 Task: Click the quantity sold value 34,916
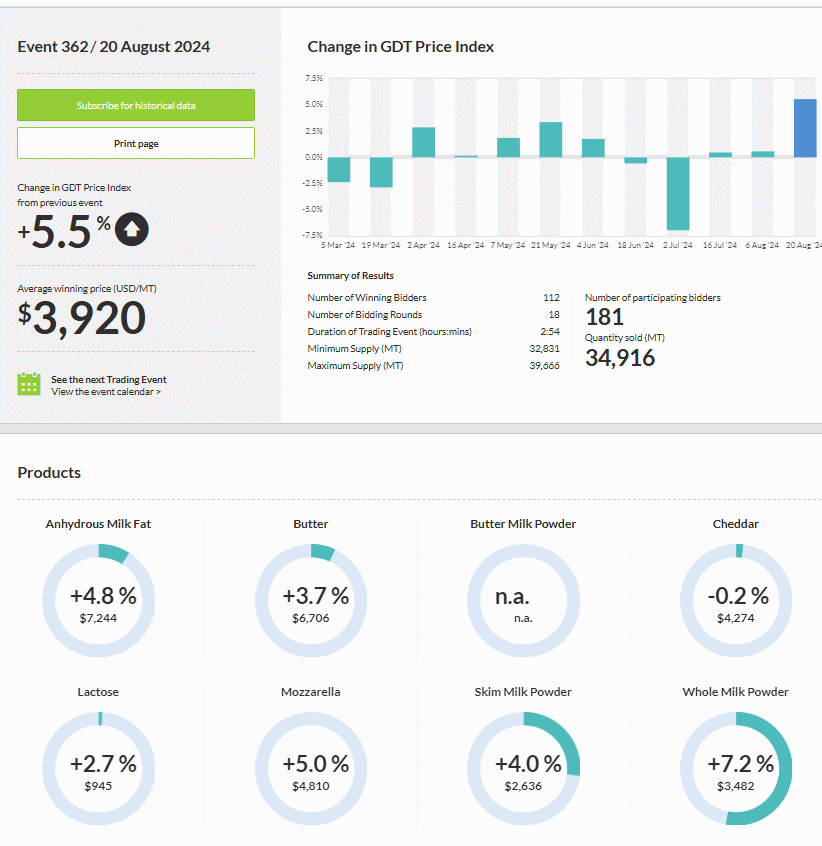tap(620, 358)
